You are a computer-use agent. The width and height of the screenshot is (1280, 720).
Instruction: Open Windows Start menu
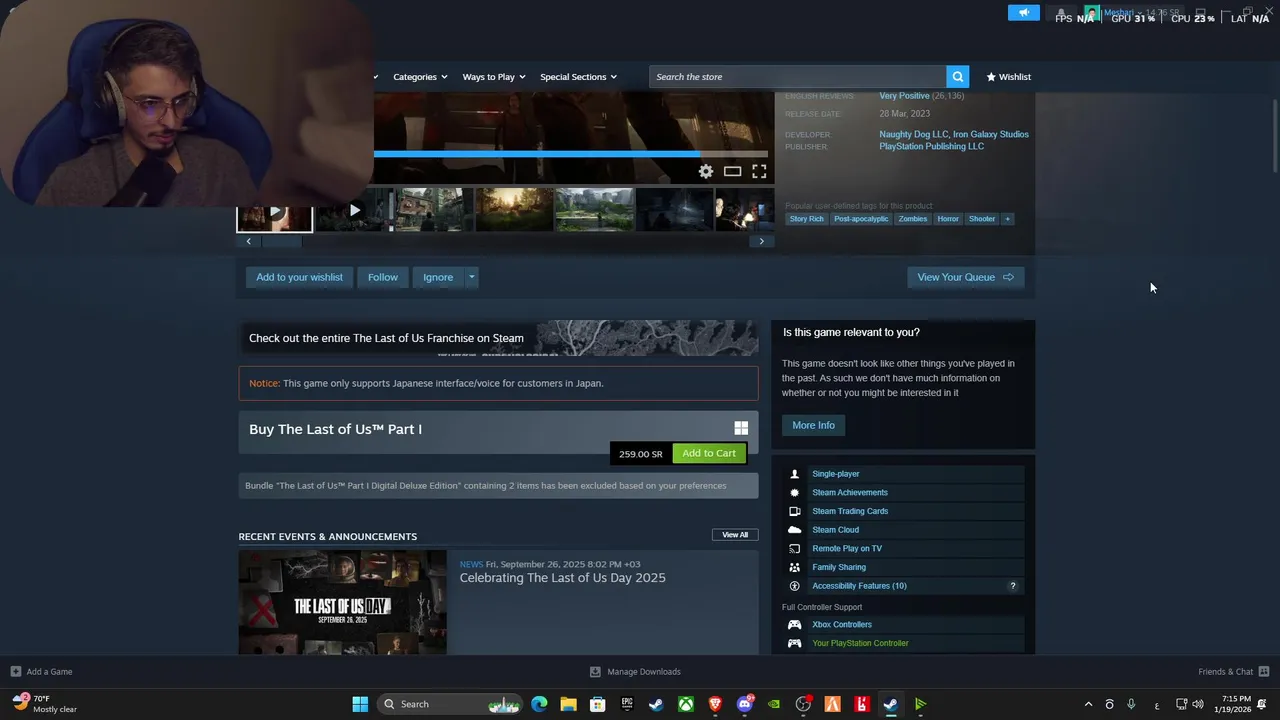(360, 704)
